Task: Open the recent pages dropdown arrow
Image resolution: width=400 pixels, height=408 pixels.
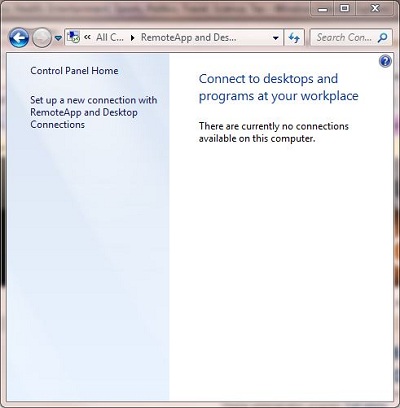Action: 58,38
